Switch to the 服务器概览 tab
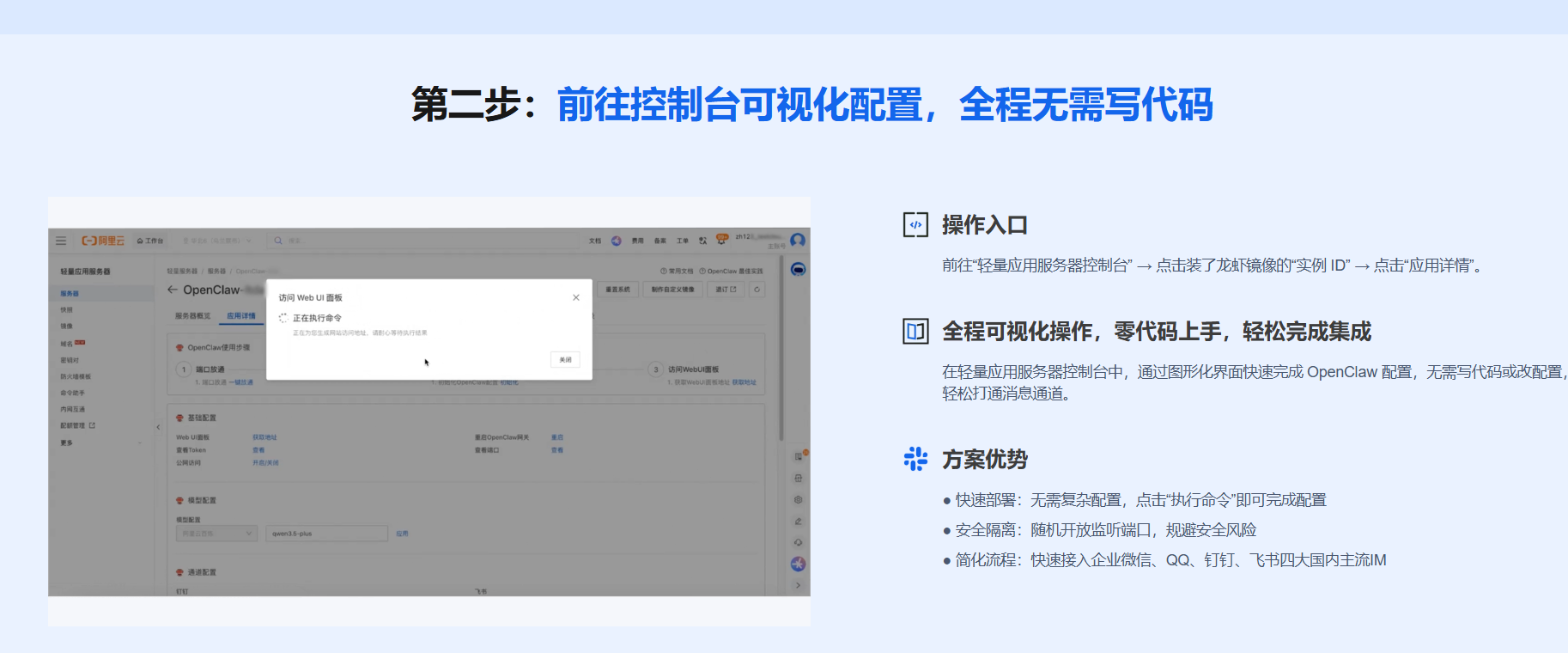The height and width of the screenshot is (653, 1568). (x=193, y=316)
